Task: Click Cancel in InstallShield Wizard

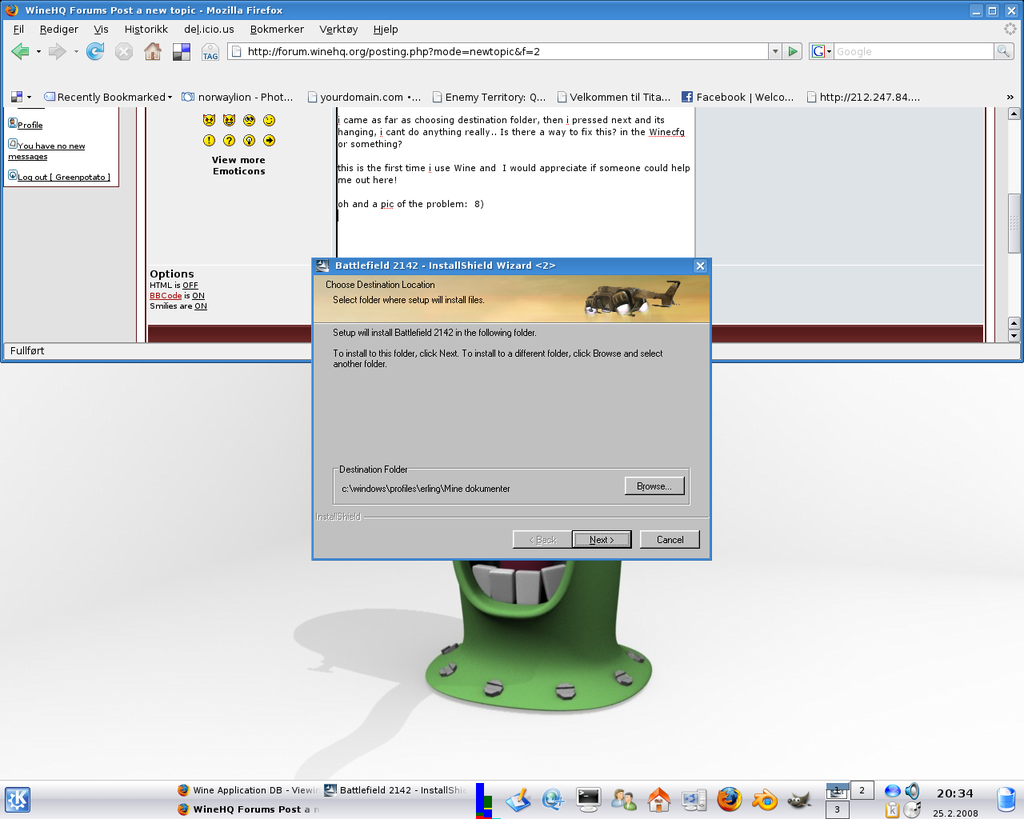Action: pyautogui.click(x=669, y=539)
